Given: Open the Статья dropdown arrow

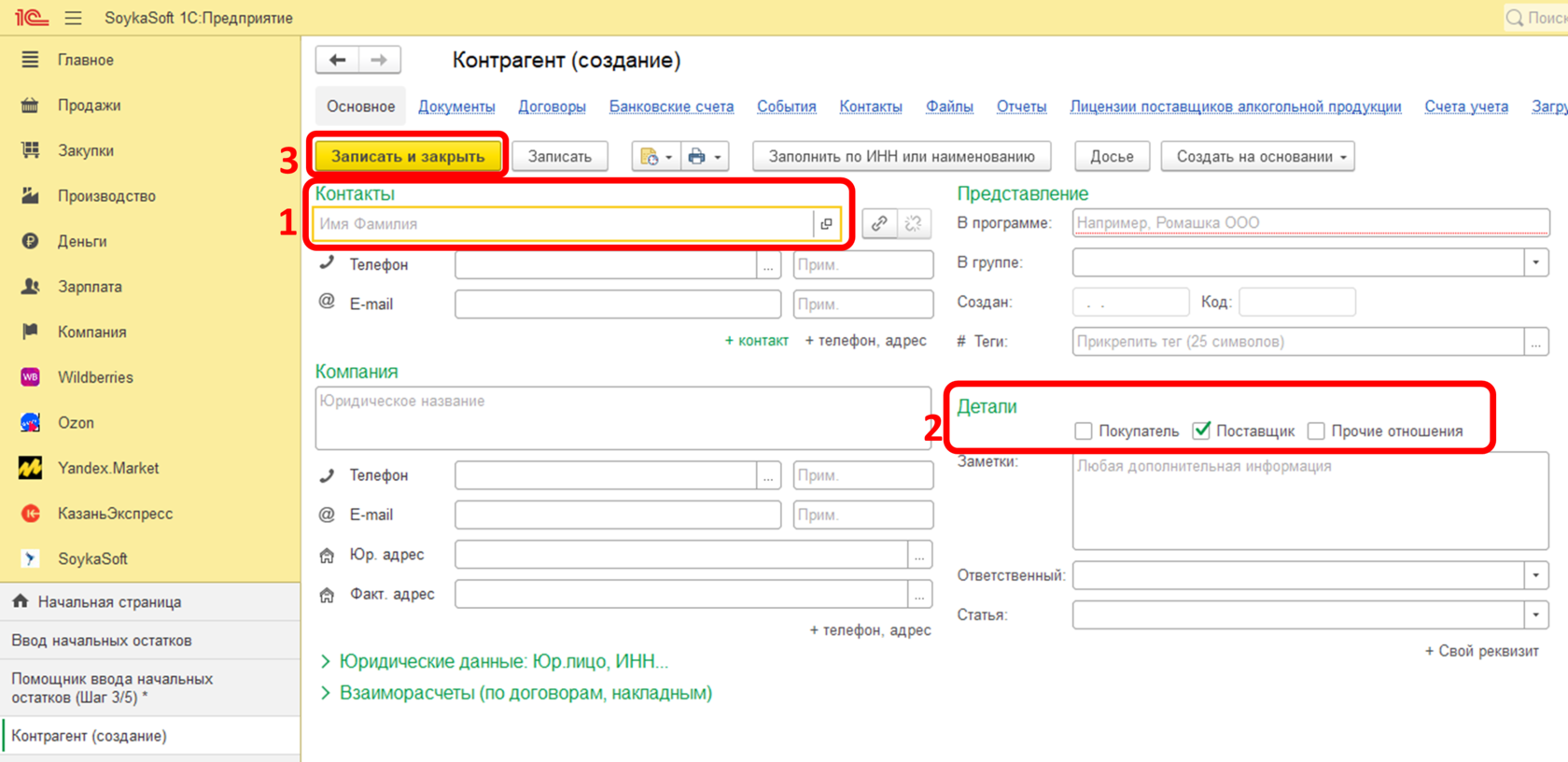Looking at the screenshot, I should [1536, 614].
